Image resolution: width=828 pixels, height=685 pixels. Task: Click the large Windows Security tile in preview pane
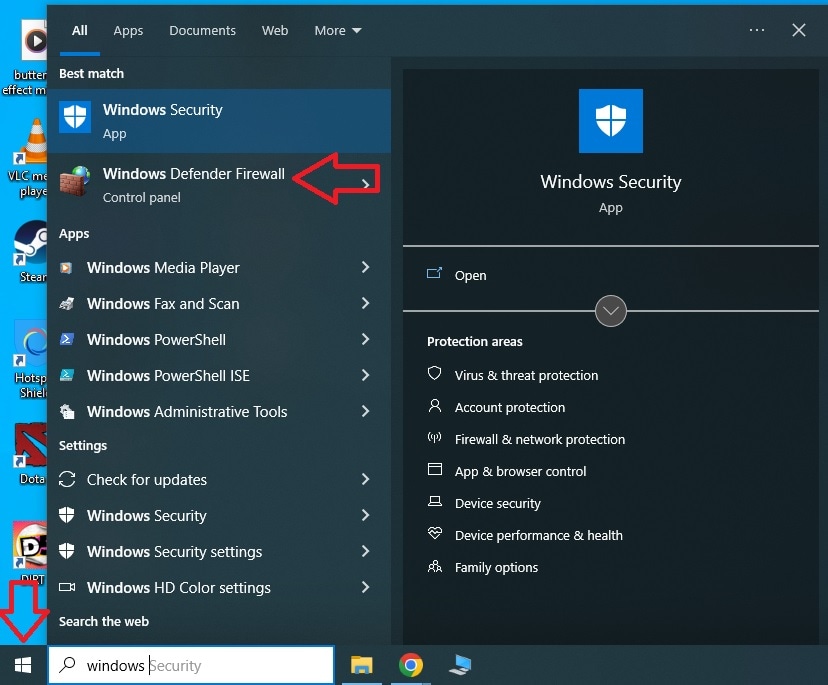[610, 121]
